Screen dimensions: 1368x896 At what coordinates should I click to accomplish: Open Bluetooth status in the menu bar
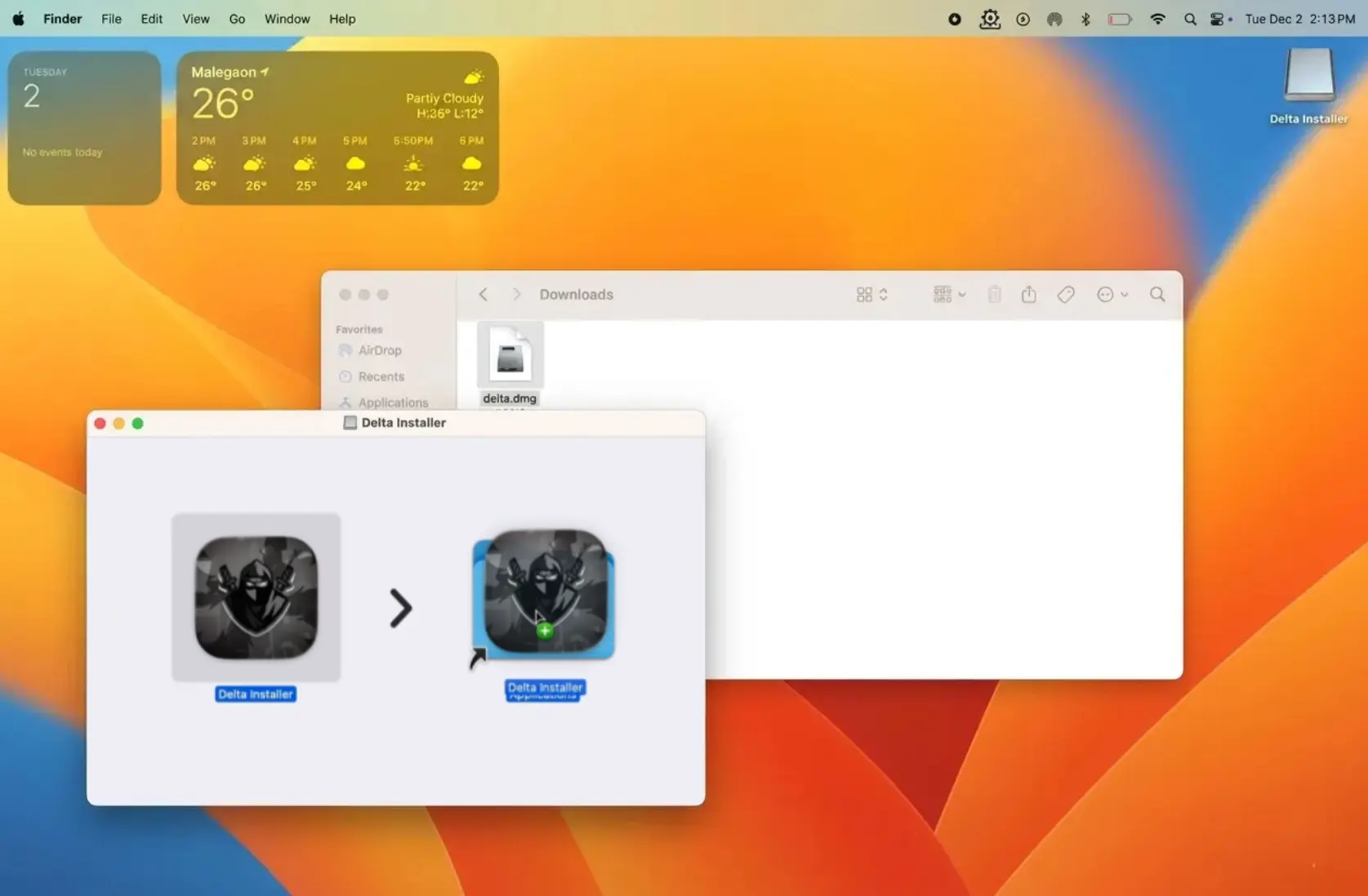tap(1085, 19)
